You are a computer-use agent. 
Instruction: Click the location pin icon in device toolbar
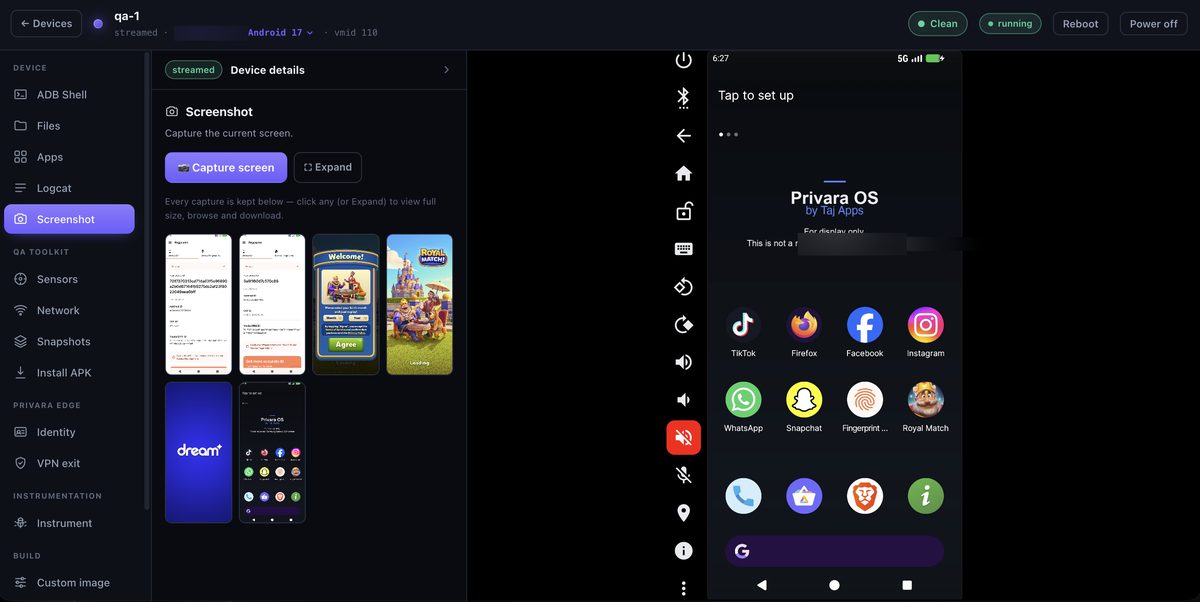[x=684, y=513]
